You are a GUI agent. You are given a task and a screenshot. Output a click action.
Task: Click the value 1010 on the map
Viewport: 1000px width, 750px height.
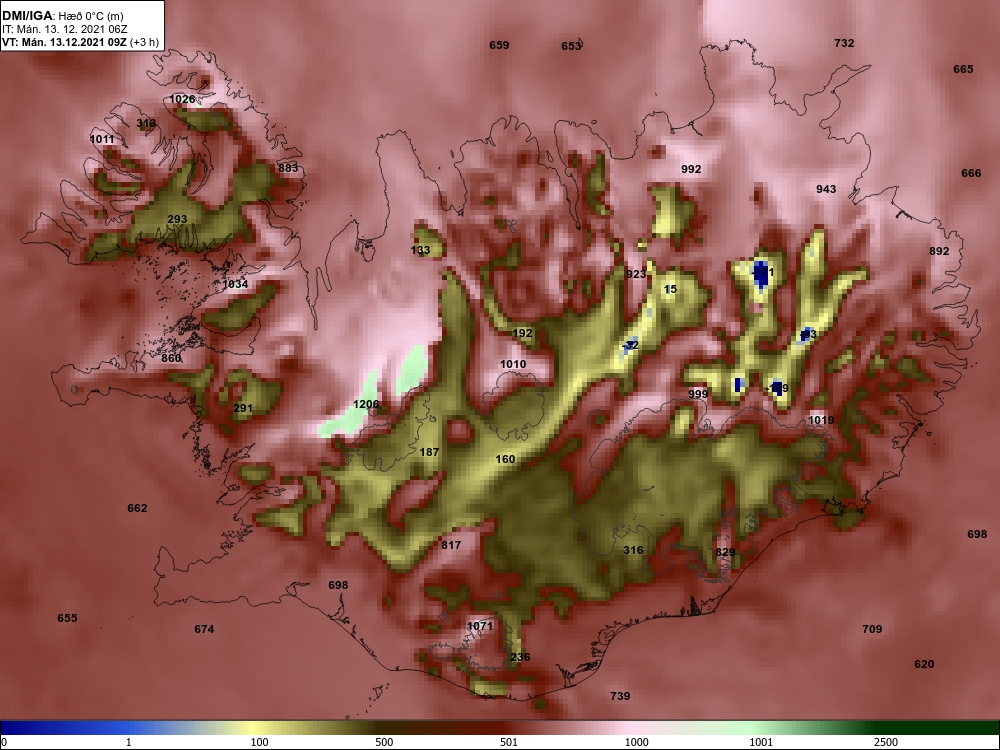[x=513, y=365]
